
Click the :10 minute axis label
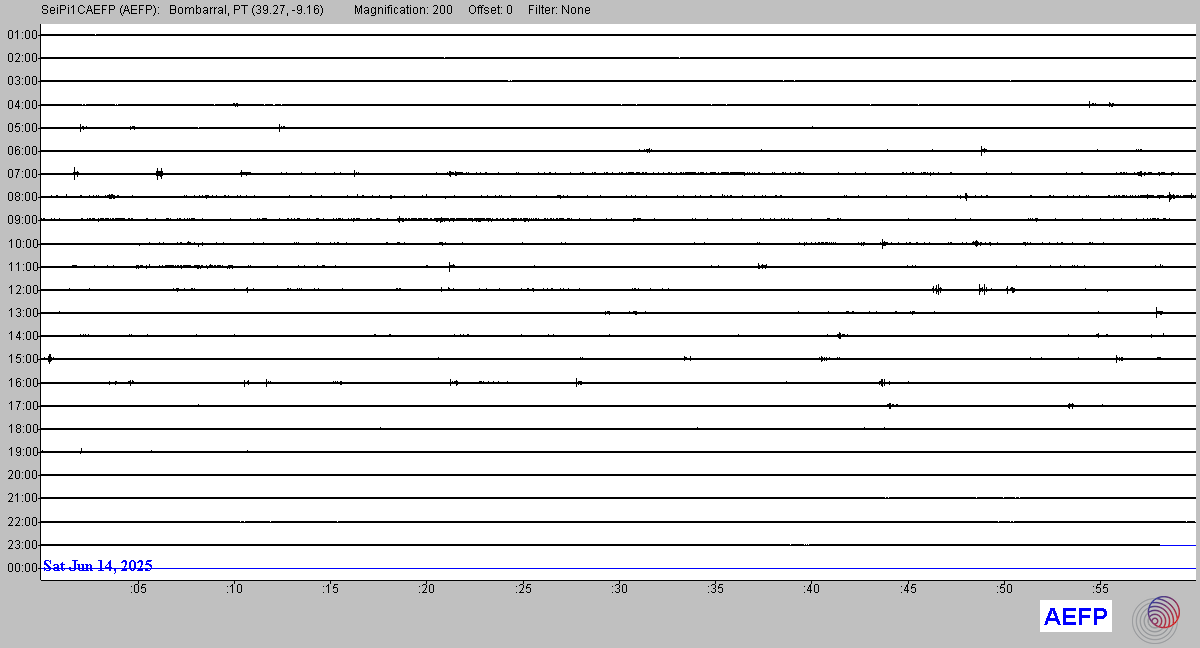[234, 589]
